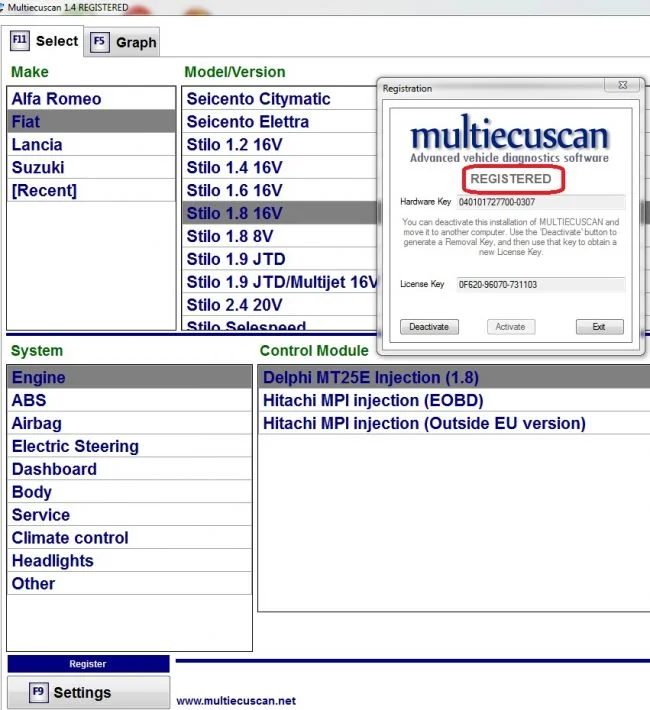Open the Select tab
This screenshot has height=710, width=650.
45,41
